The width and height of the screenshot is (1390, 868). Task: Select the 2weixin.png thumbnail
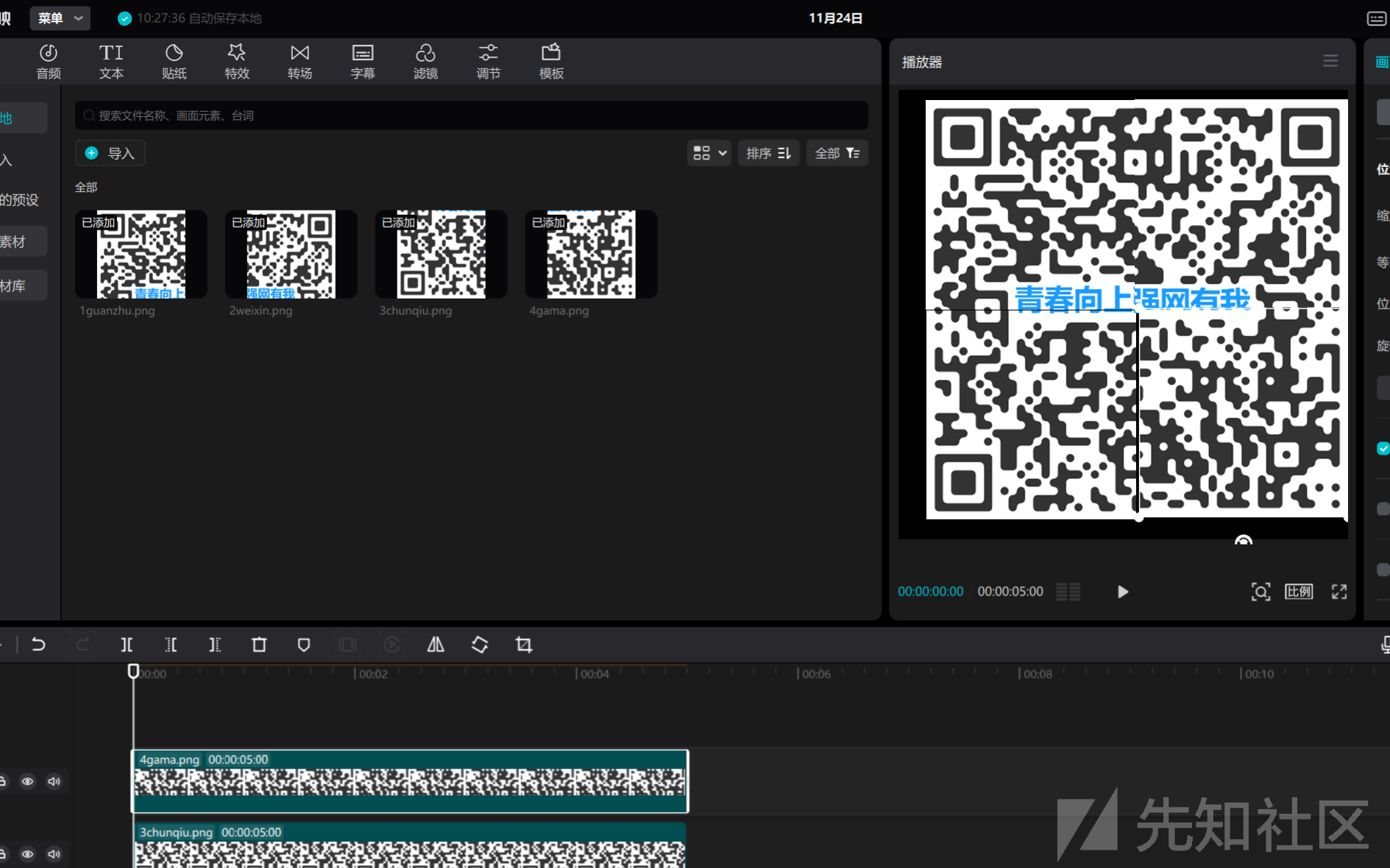pos(291,255)
